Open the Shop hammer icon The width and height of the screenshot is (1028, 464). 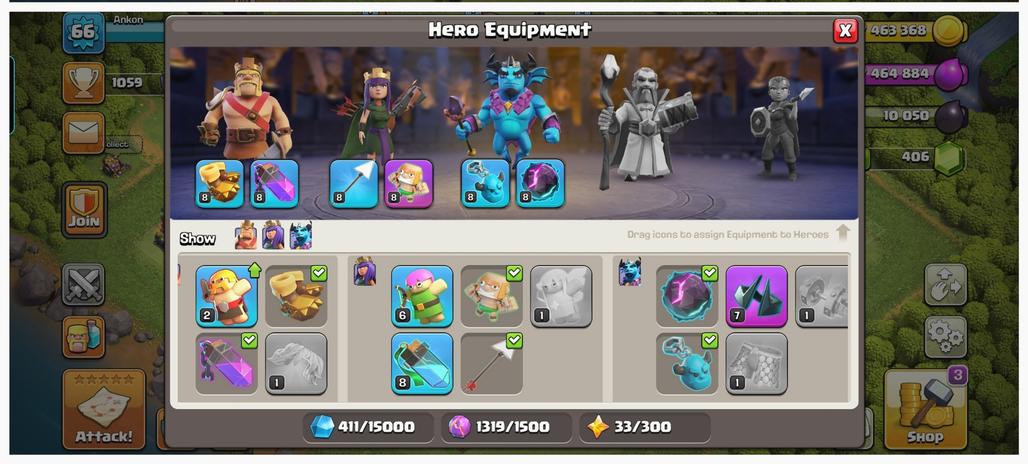pyautogui.click(x=925, y=408)
